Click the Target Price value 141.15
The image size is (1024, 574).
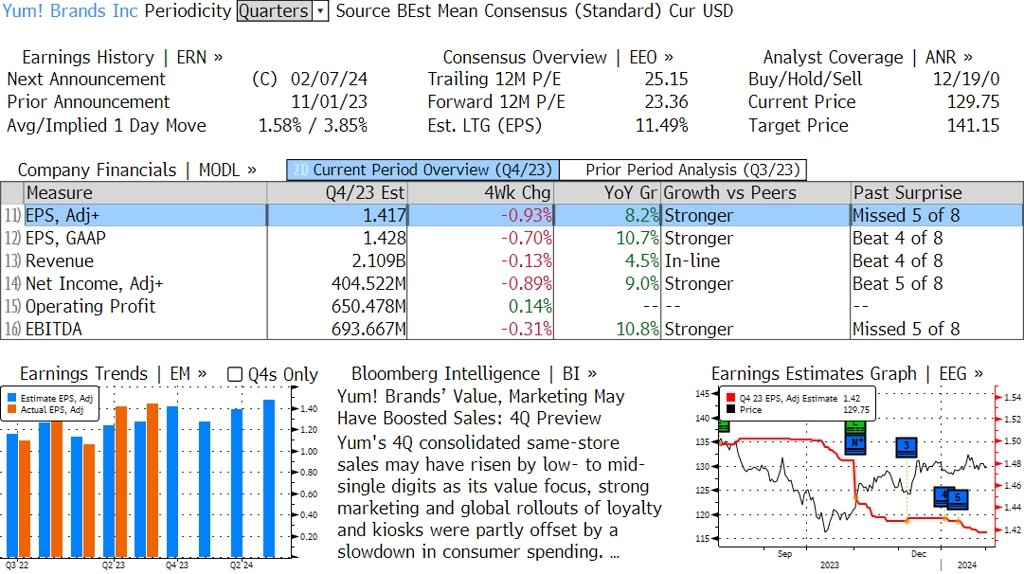click(x=973, y=126)
